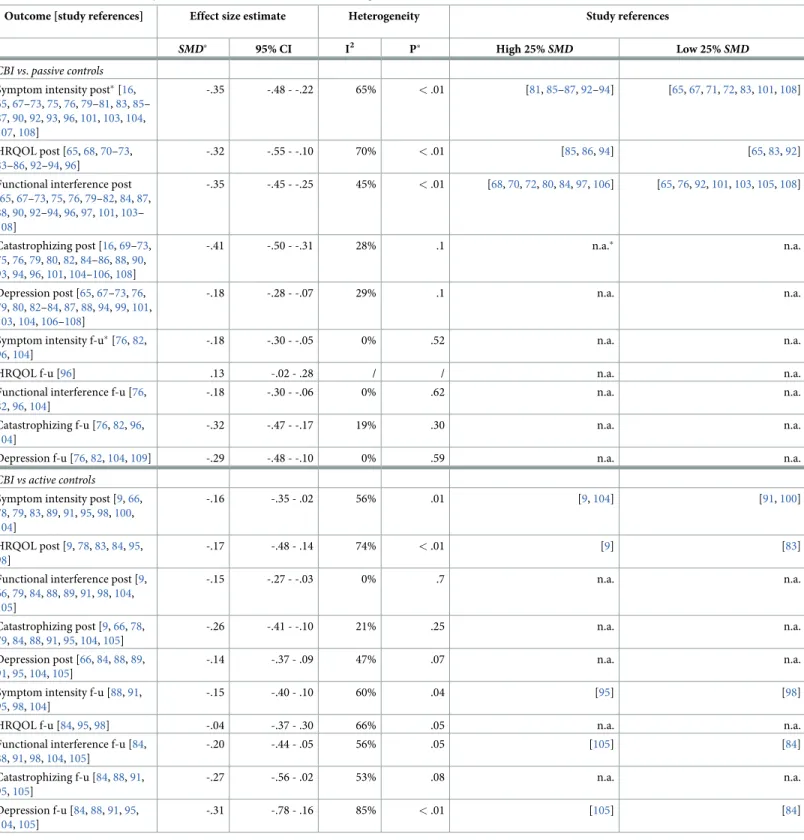Screen dimensions: 804x840
Task: Select the '.7' P value
Action: 440,579
